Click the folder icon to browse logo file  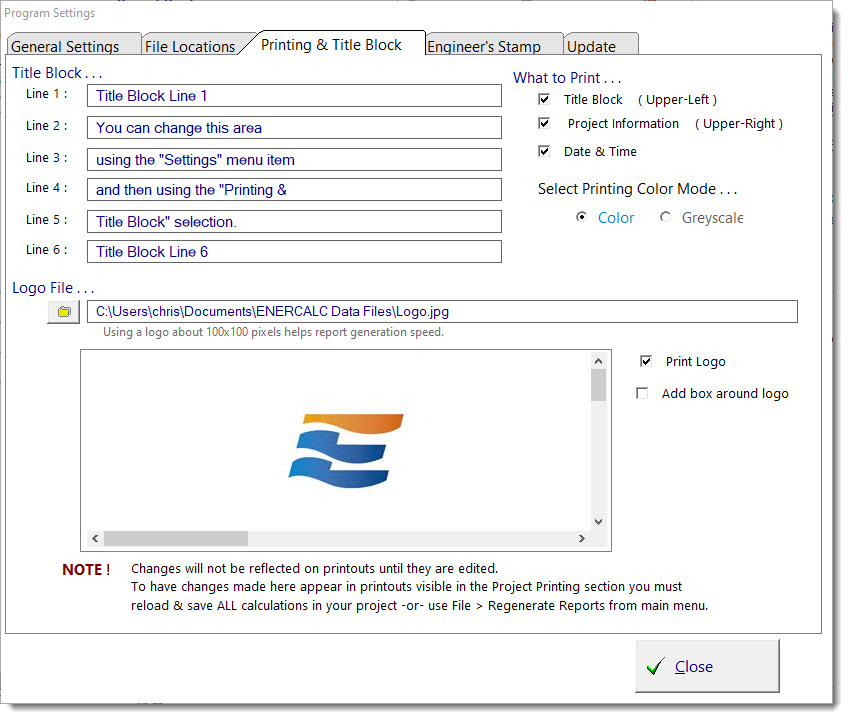(64, 312)
